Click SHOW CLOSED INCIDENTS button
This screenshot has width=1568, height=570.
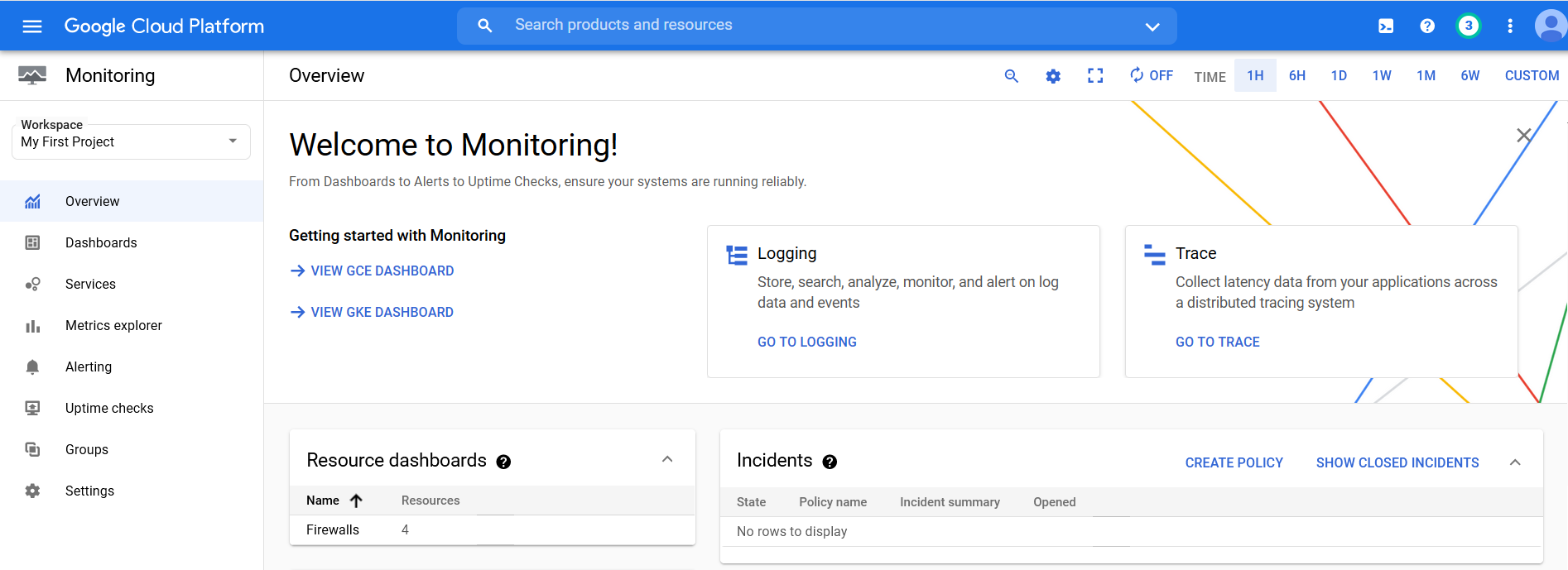pyautogui.click(x=1397, y=462)
